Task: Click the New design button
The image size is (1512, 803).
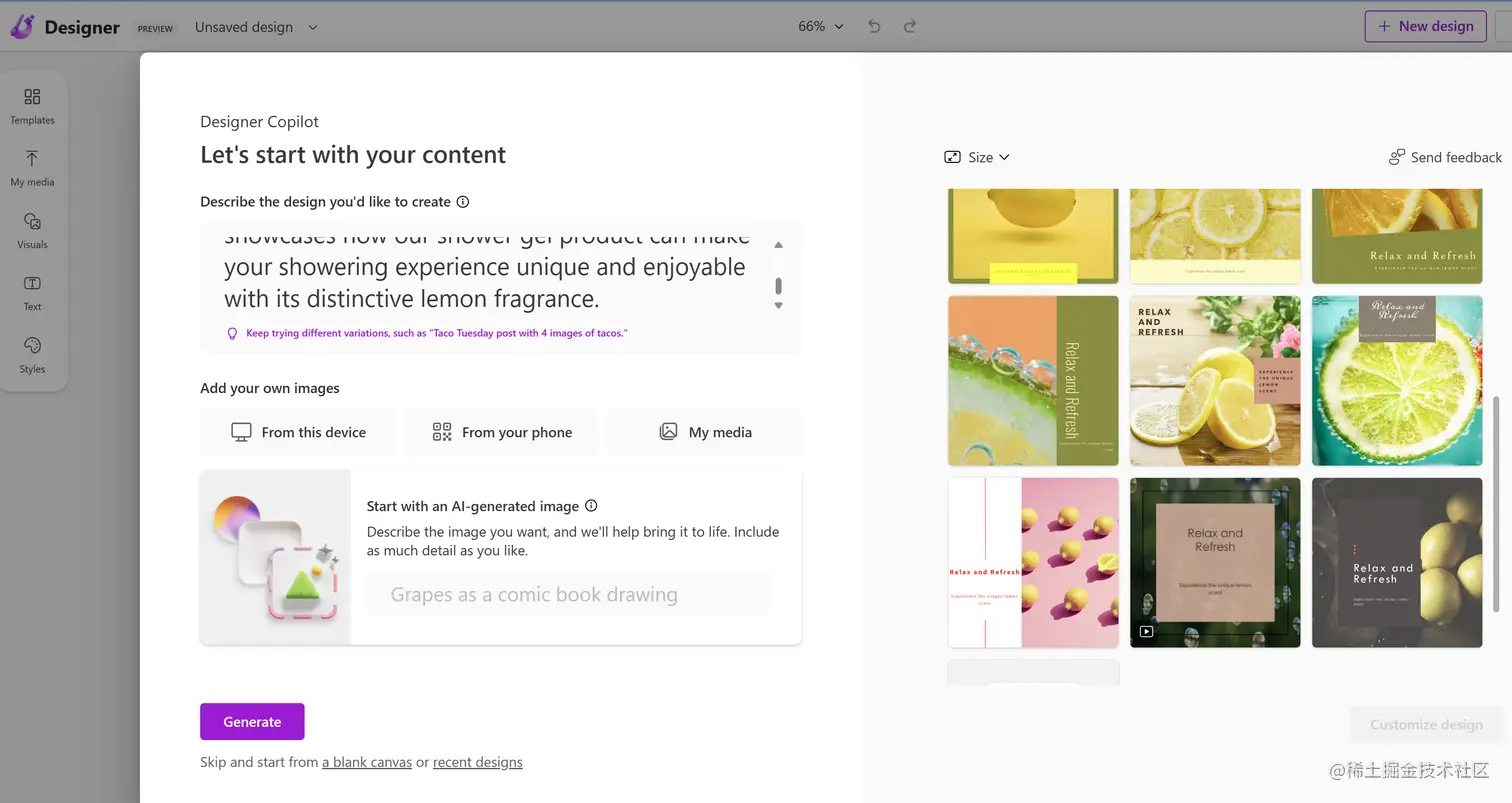Action: pyautogui.click(x=1425, y=27)
